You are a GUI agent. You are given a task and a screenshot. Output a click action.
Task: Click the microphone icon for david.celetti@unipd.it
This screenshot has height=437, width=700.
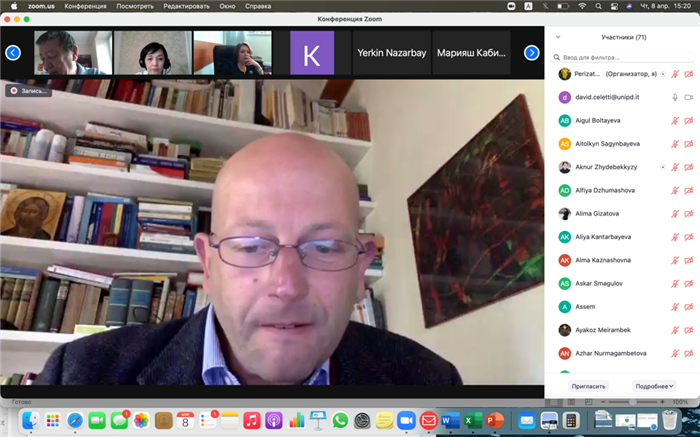(x=675, y=98)
